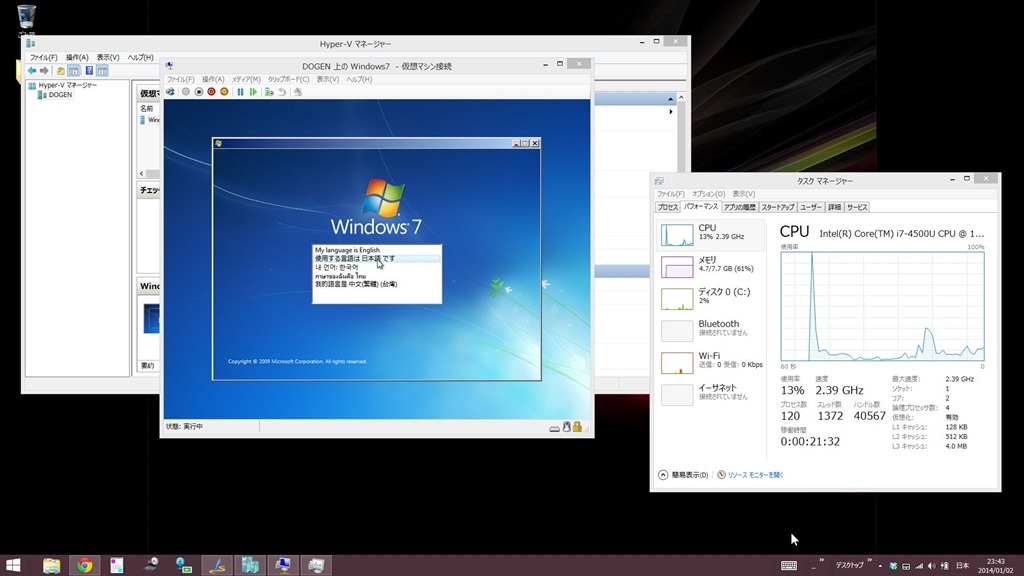Screen dimensions: 1024x576
Task: Switch to the プロセス tab in Task Manager
Action: click(x=667, y=207)
